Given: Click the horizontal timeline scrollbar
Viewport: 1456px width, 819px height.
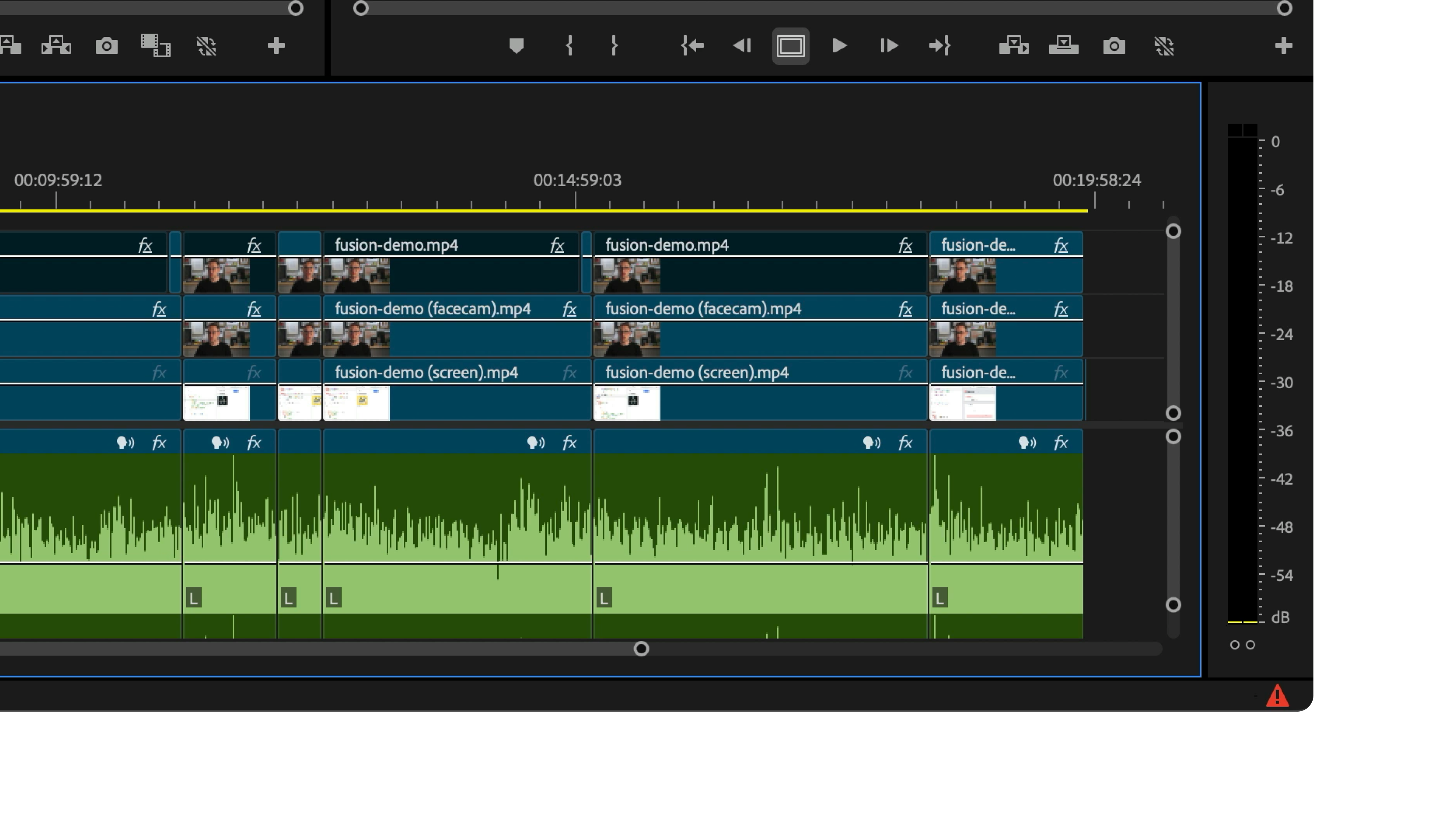Looking at the screenshot, I should pos(641,649).
